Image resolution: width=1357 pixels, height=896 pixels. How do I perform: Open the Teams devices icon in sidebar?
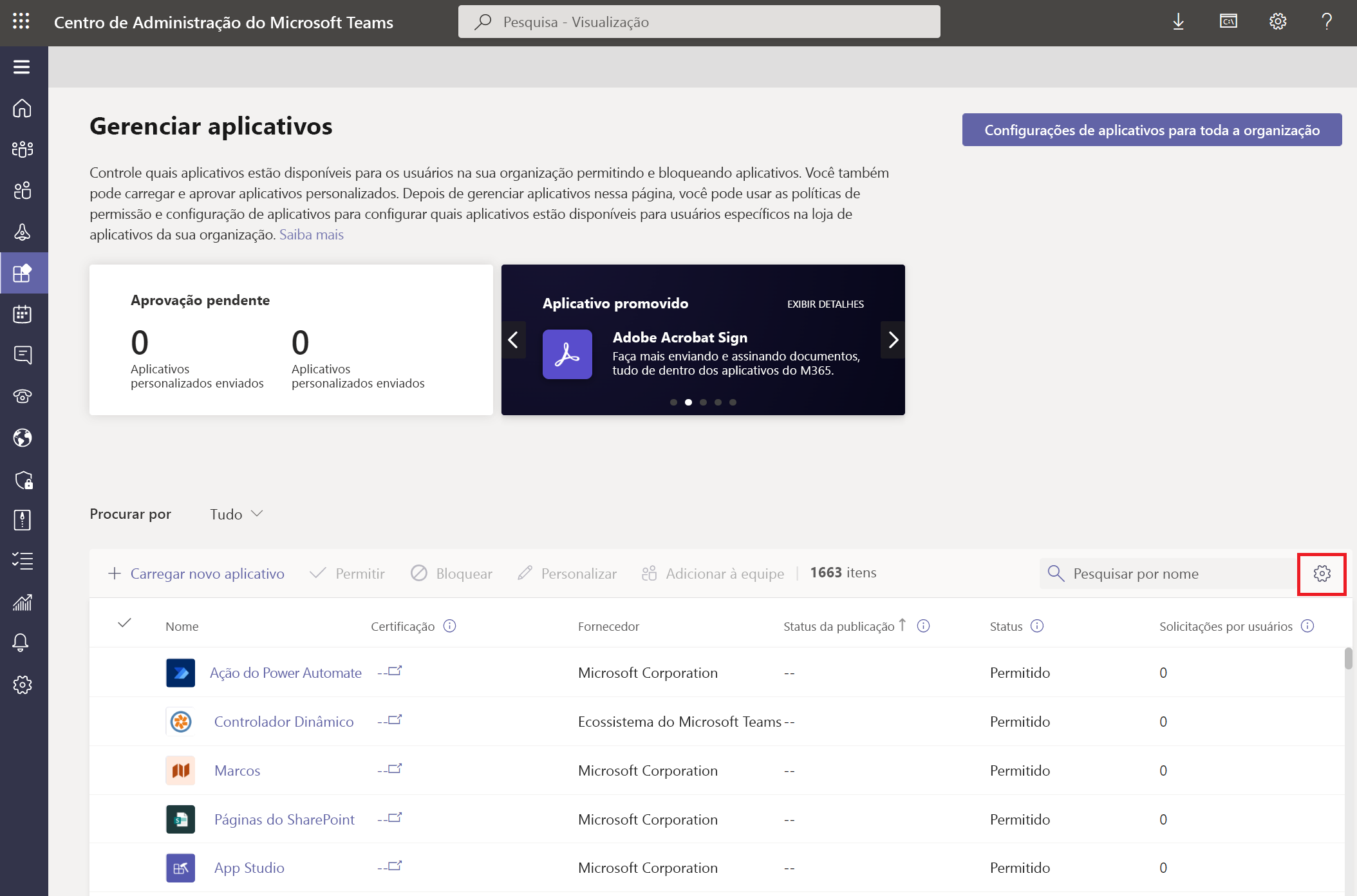(23, 232)
